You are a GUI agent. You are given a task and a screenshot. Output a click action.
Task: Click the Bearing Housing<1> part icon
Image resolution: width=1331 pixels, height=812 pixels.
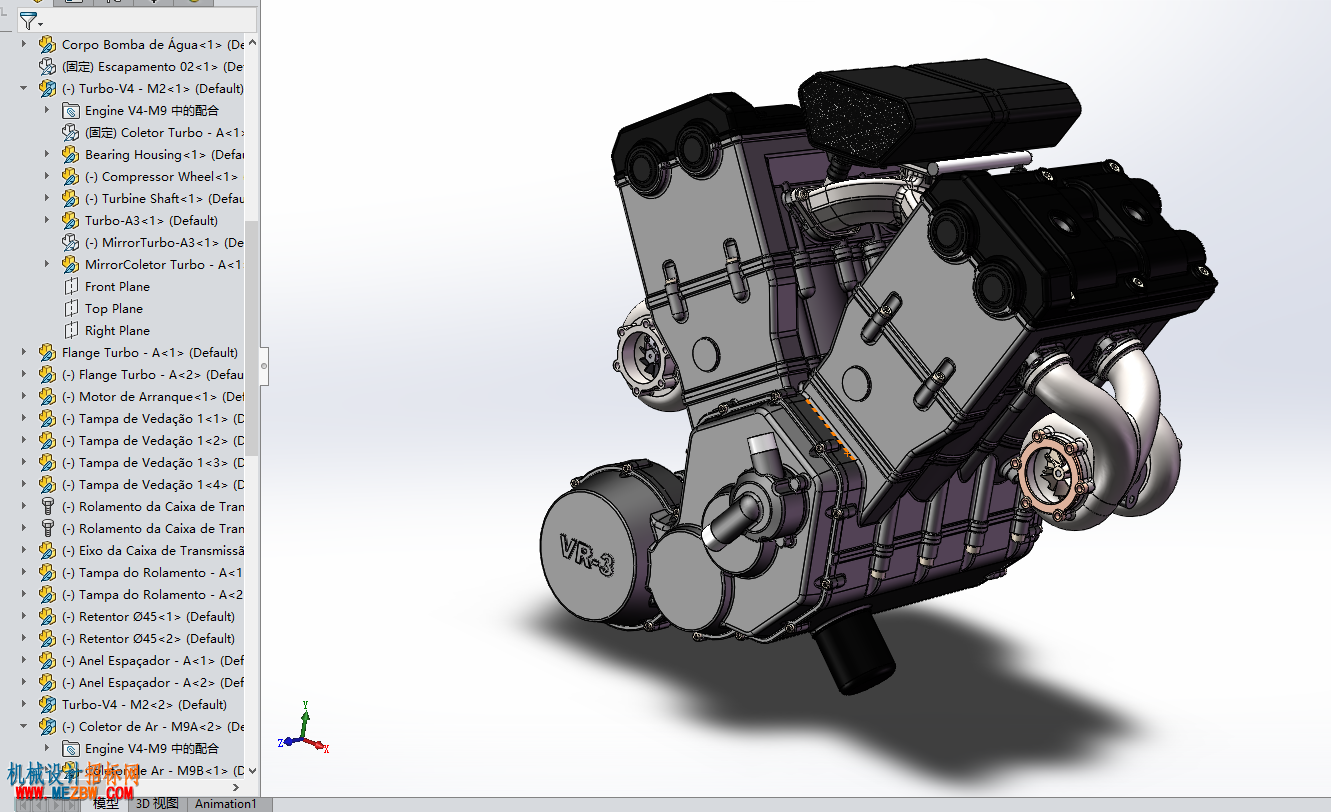tap(70, 154)
